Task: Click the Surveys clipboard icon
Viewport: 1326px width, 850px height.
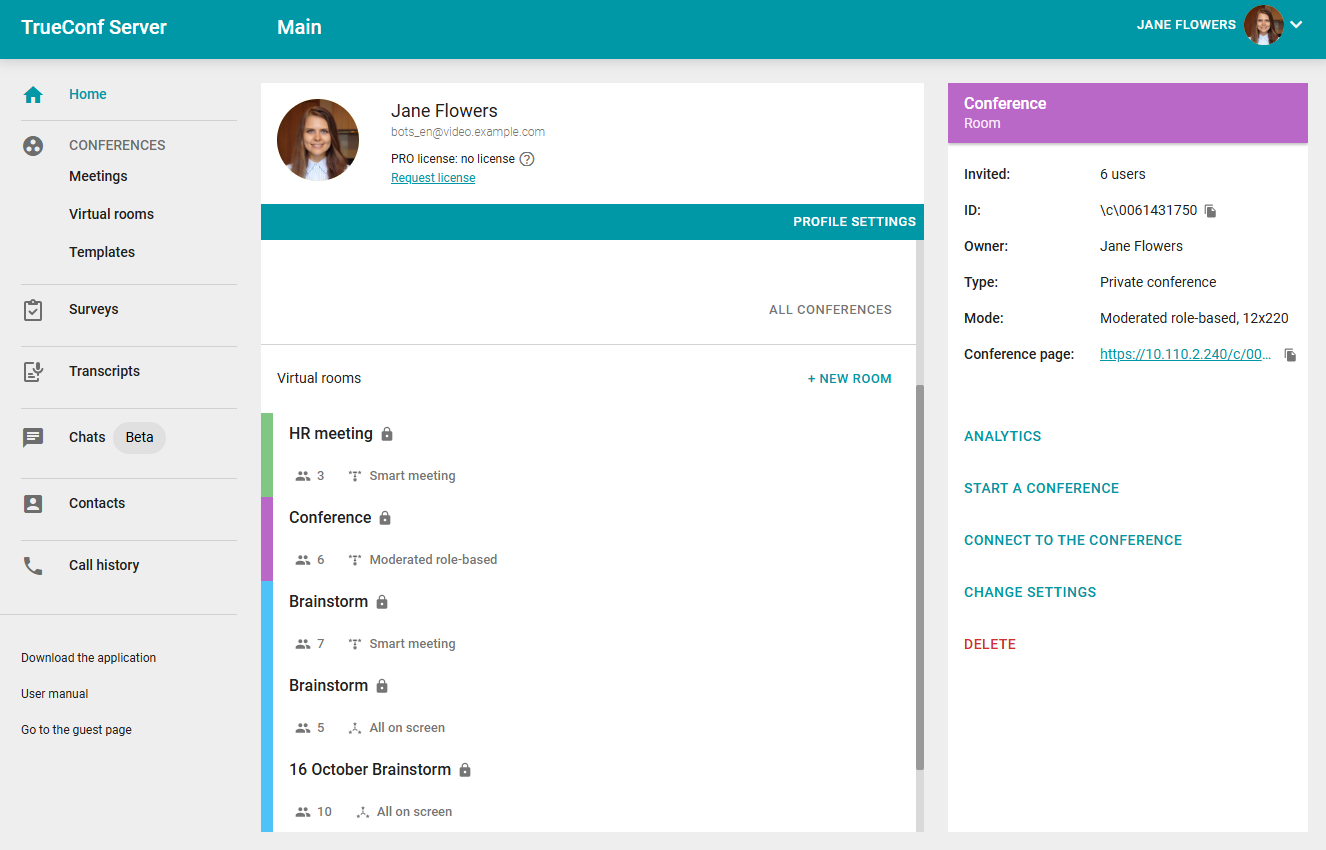Action: click(x=33, y=310)
